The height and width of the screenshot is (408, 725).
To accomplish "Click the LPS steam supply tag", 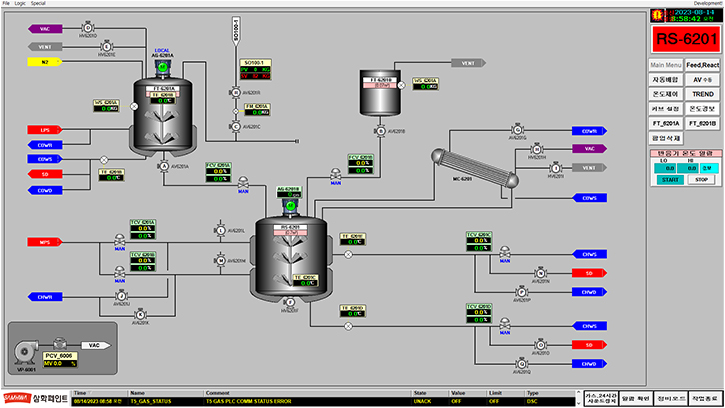I will (45, 130).
